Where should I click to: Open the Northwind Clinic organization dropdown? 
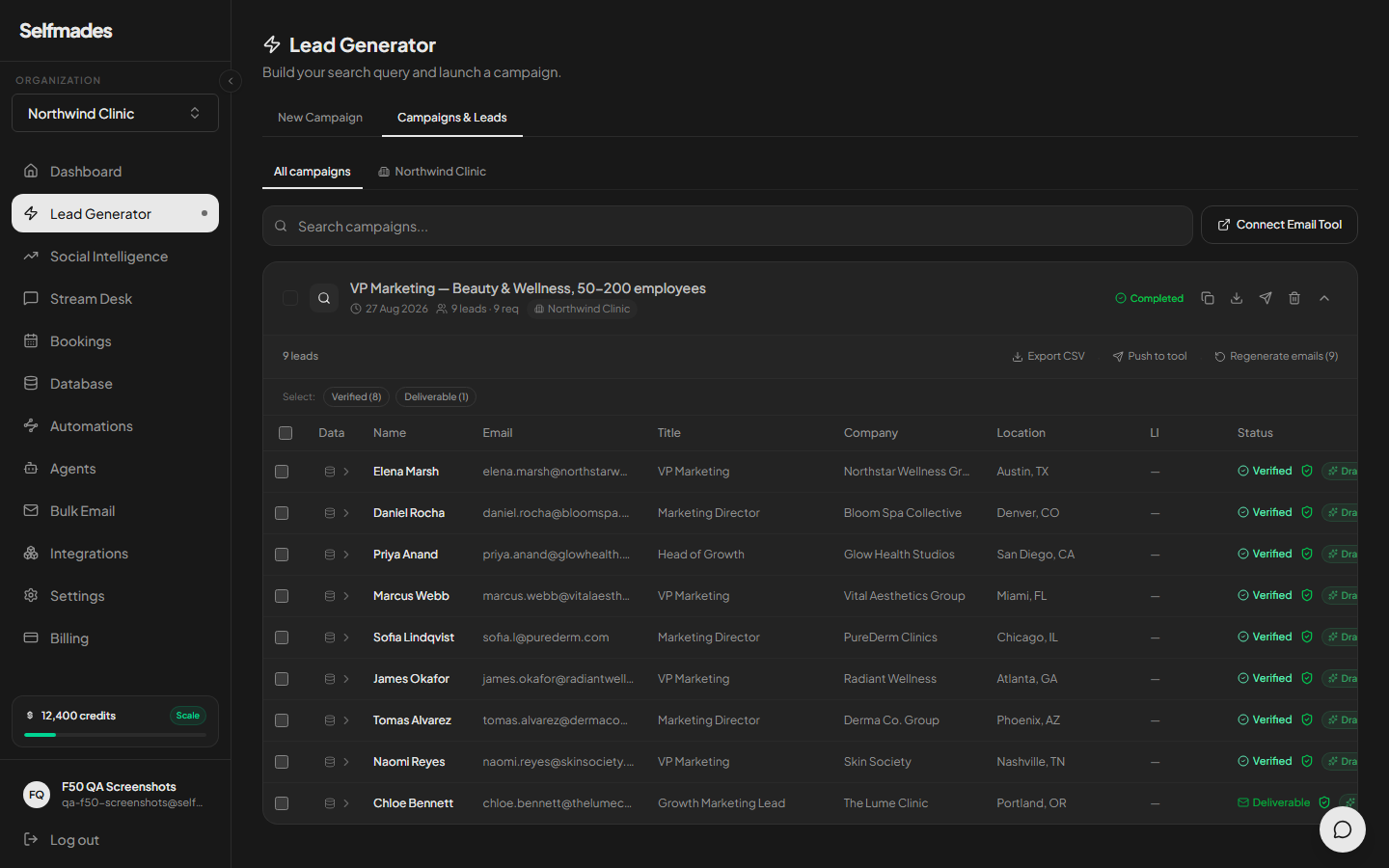pyautogui.click(x=115, y=113)
